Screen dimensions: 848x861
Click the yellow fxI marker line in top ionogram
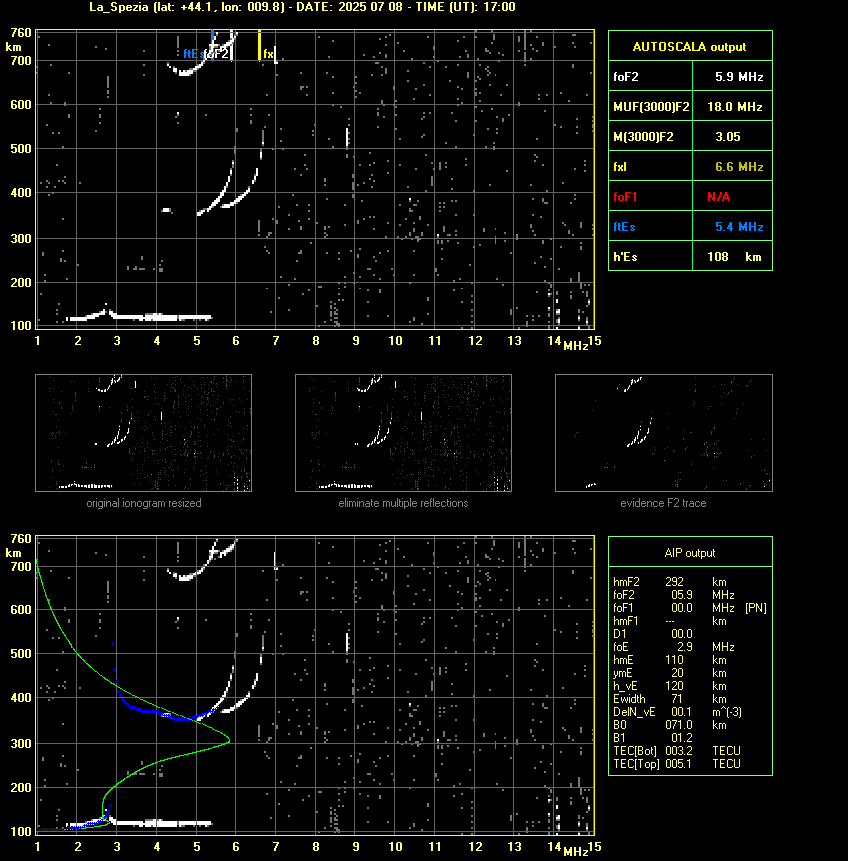[259, 45]
